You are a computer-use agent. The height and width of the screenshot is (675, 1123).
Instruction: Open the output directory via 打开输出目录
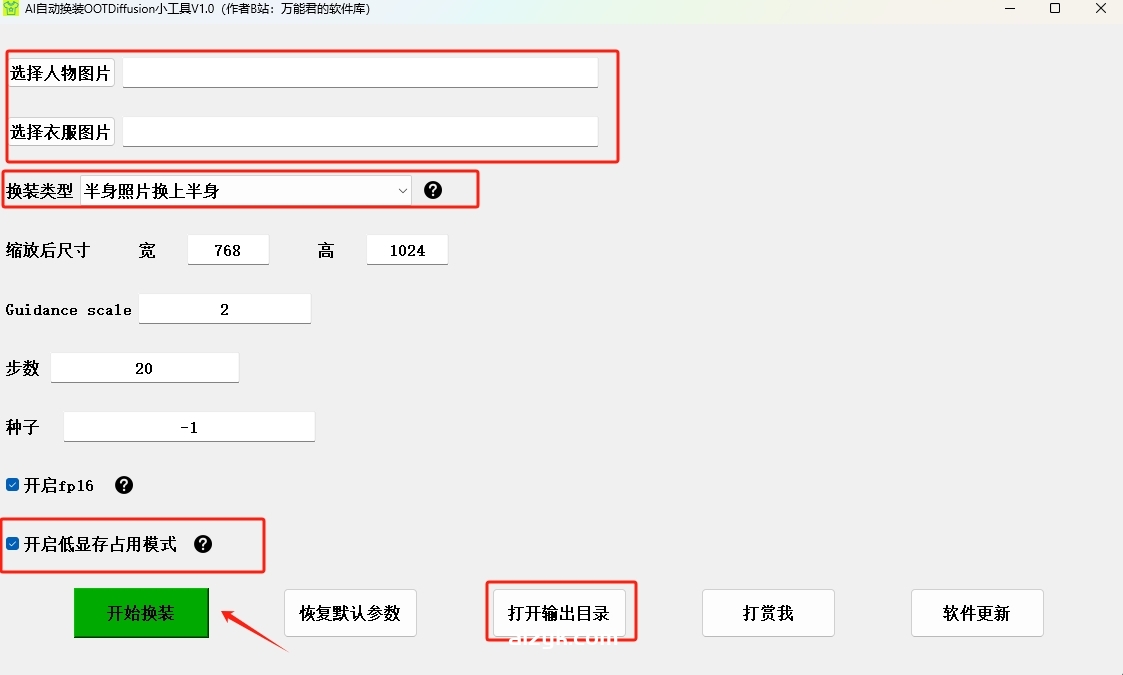(560, 613)
